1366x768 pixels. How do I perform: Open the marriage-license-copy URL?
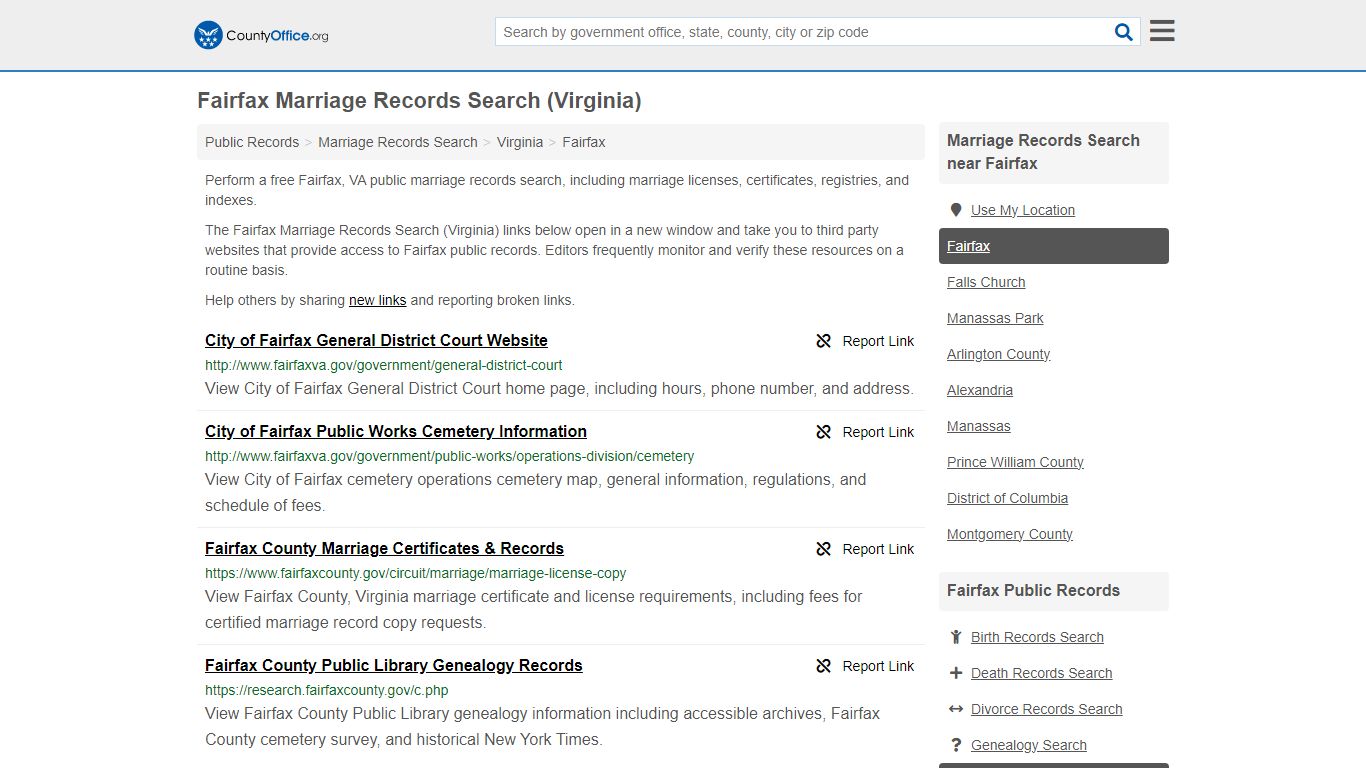point(416,573)
